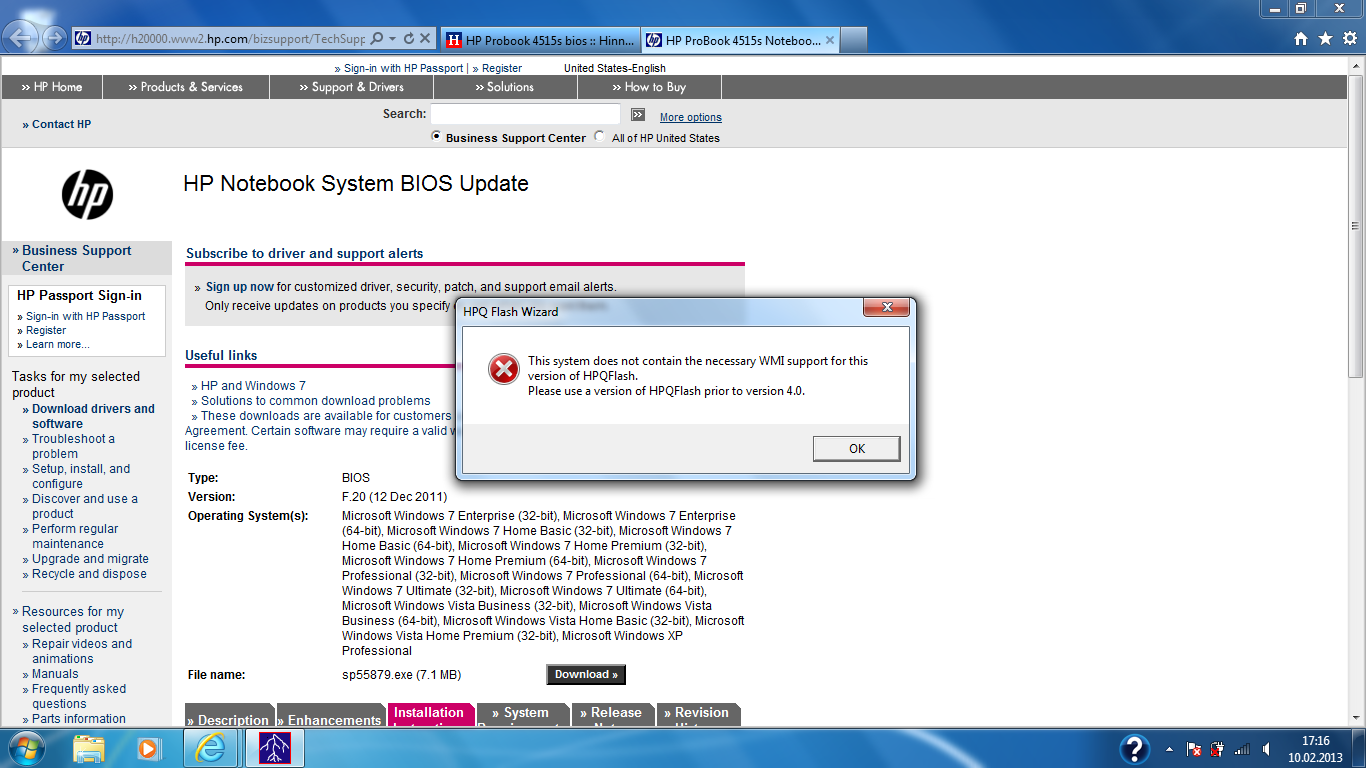The height and width of the screenshot is (768, 1366).
Task: Open the More options search link
Action: (x=690, y=117)
